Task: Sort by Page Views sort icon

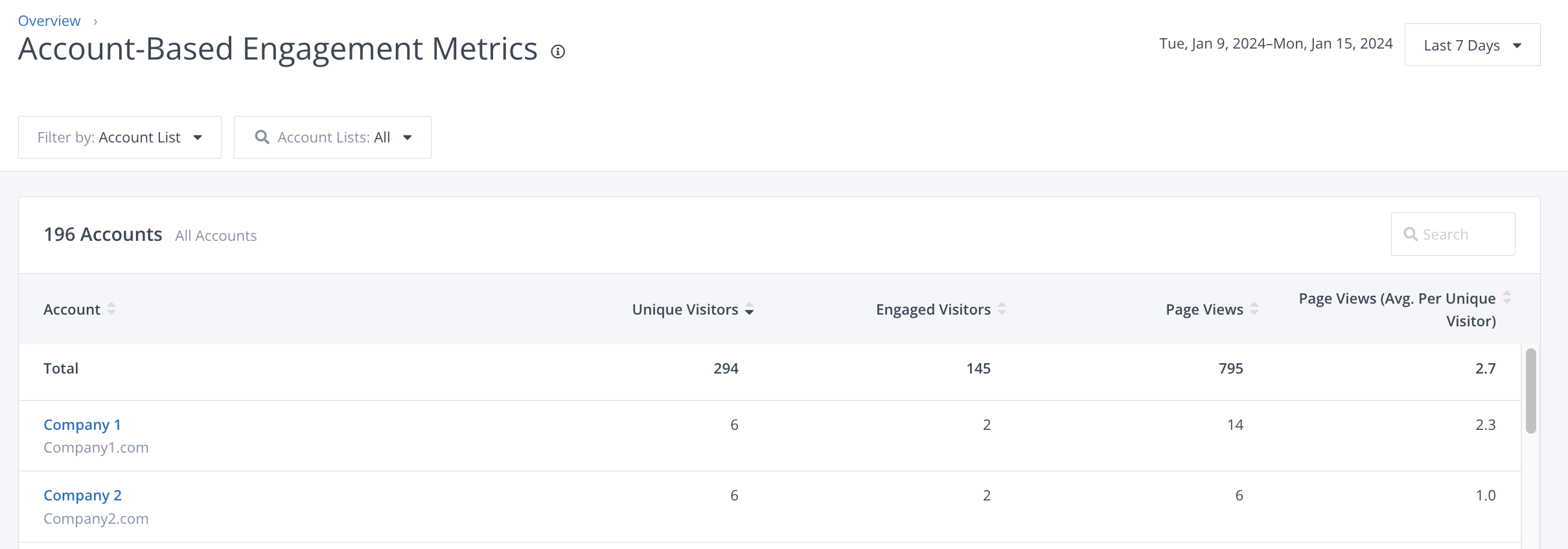Action: [x=1254, y=309]
